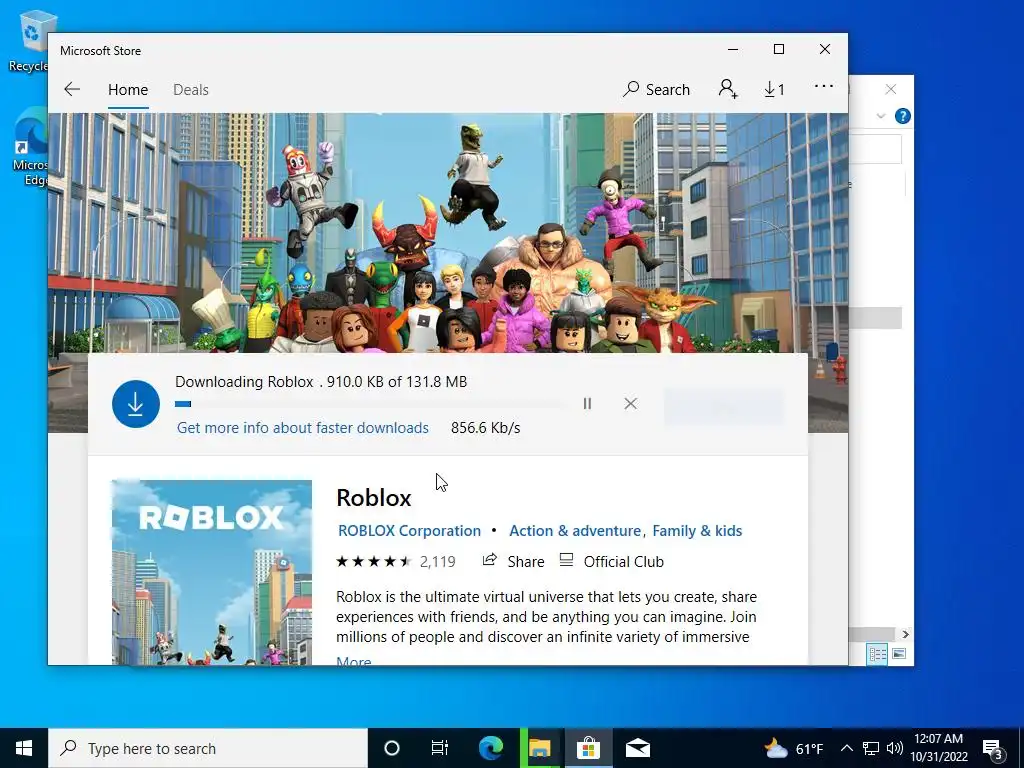Viewport: 1024px width, 768px height.
Task: Share the Roblox app page
Action: [513, 561]
